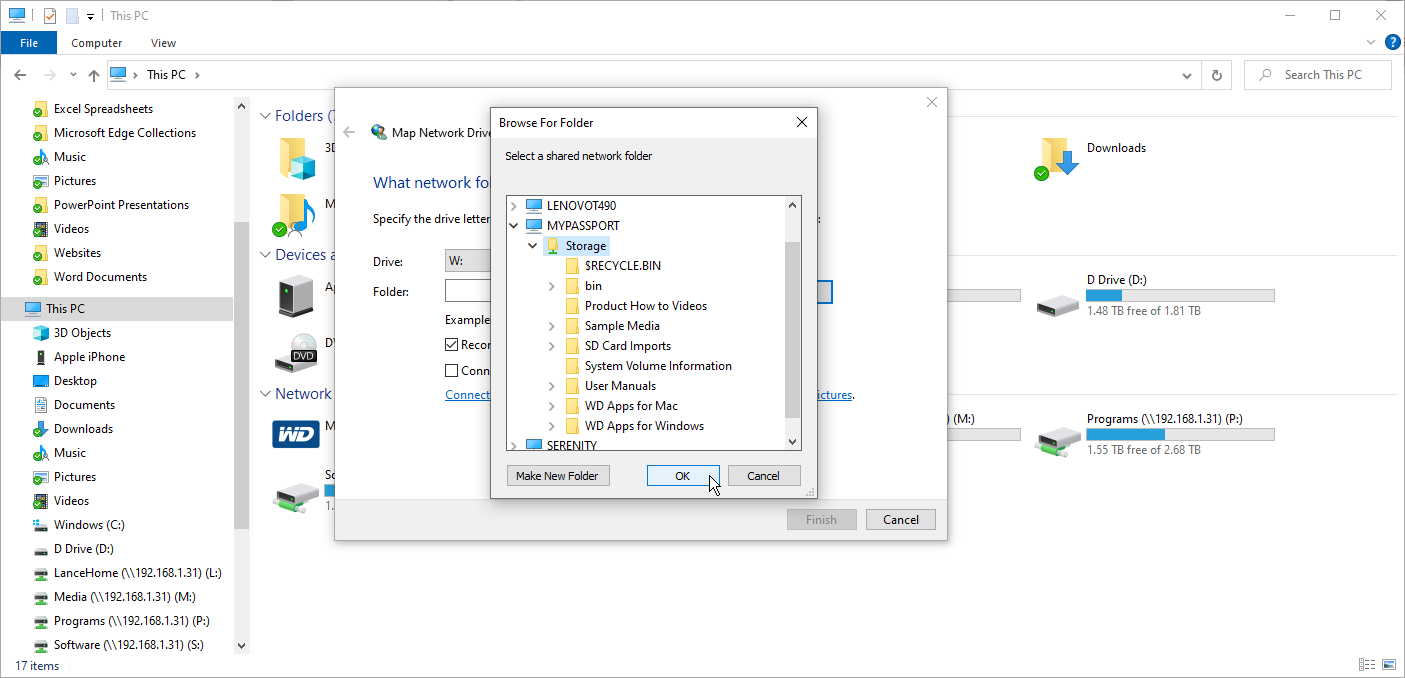Click the Make New Folder button

[557, 476]
